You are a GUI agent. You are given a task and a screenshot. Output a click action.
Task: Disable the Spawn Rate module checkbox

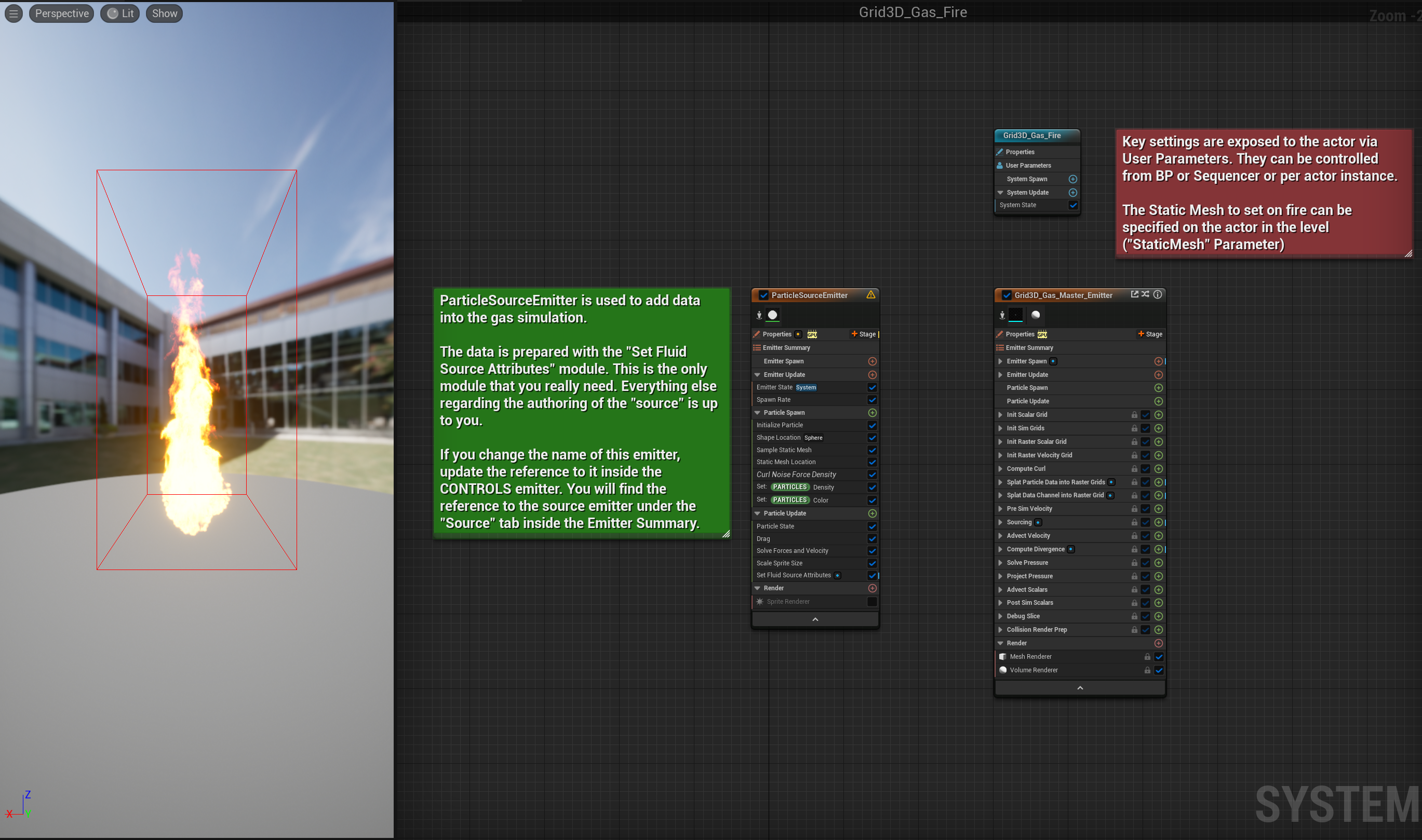coord(873,400)
